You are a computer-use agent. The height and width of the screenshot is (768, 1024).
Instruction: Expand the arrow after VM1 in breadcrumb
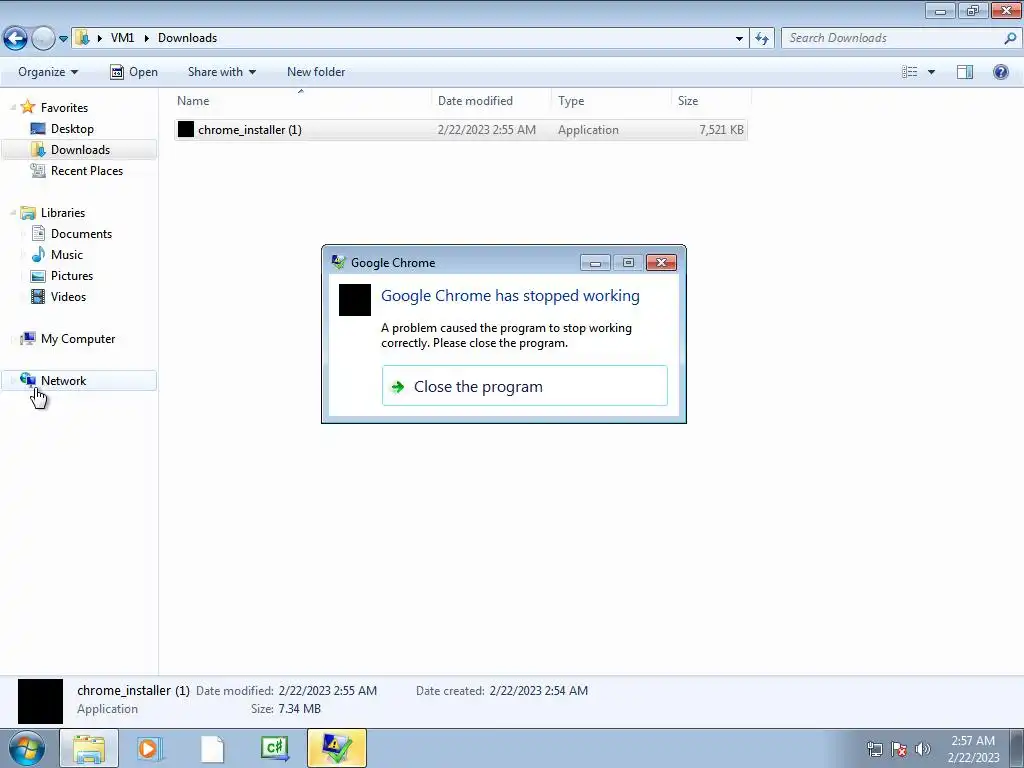(146, 38)
